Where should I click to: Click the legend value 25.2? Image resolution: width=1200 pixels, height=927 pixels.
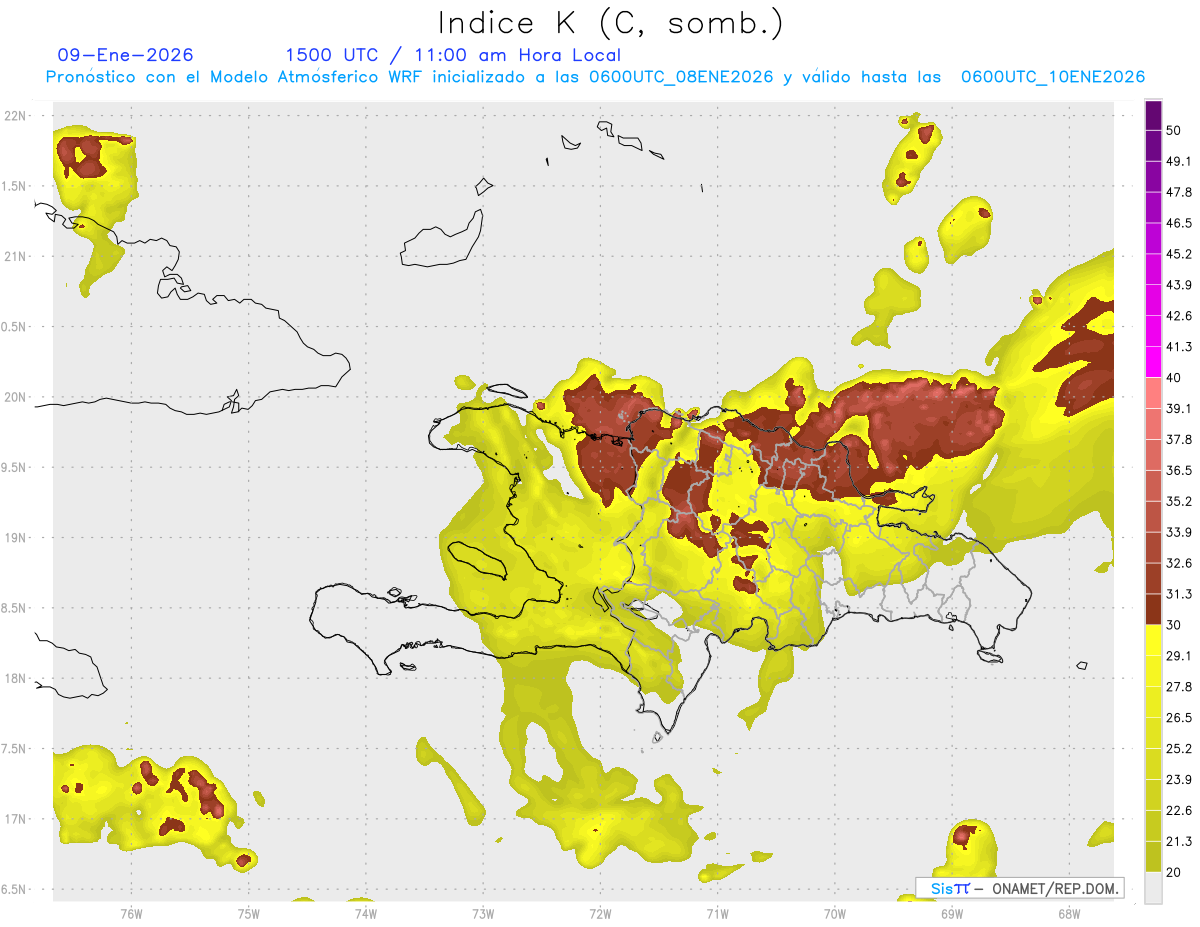coord(1179,749)
